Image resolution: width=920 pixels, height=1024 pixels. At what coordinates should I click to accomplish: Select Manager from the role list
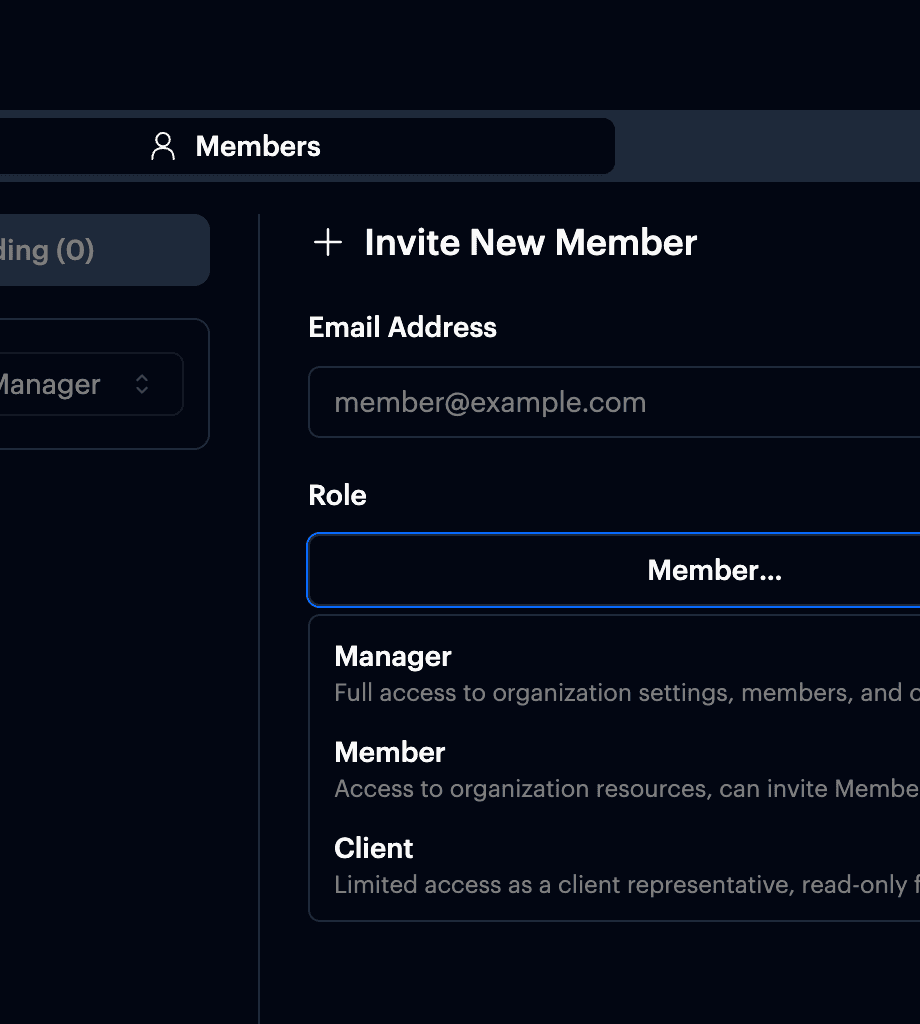coord(392,656)
